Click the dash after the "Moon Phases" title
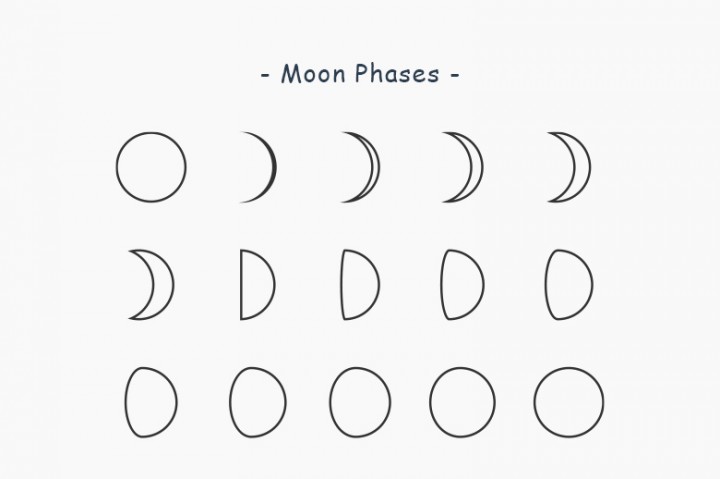720x479 pixels. [x=455, y=75]
